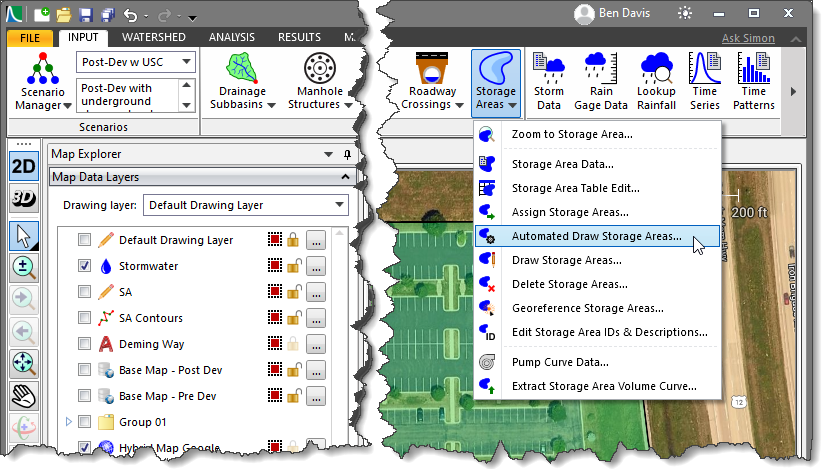
Task: Select the arrow pointer tool
Action: 24,236
